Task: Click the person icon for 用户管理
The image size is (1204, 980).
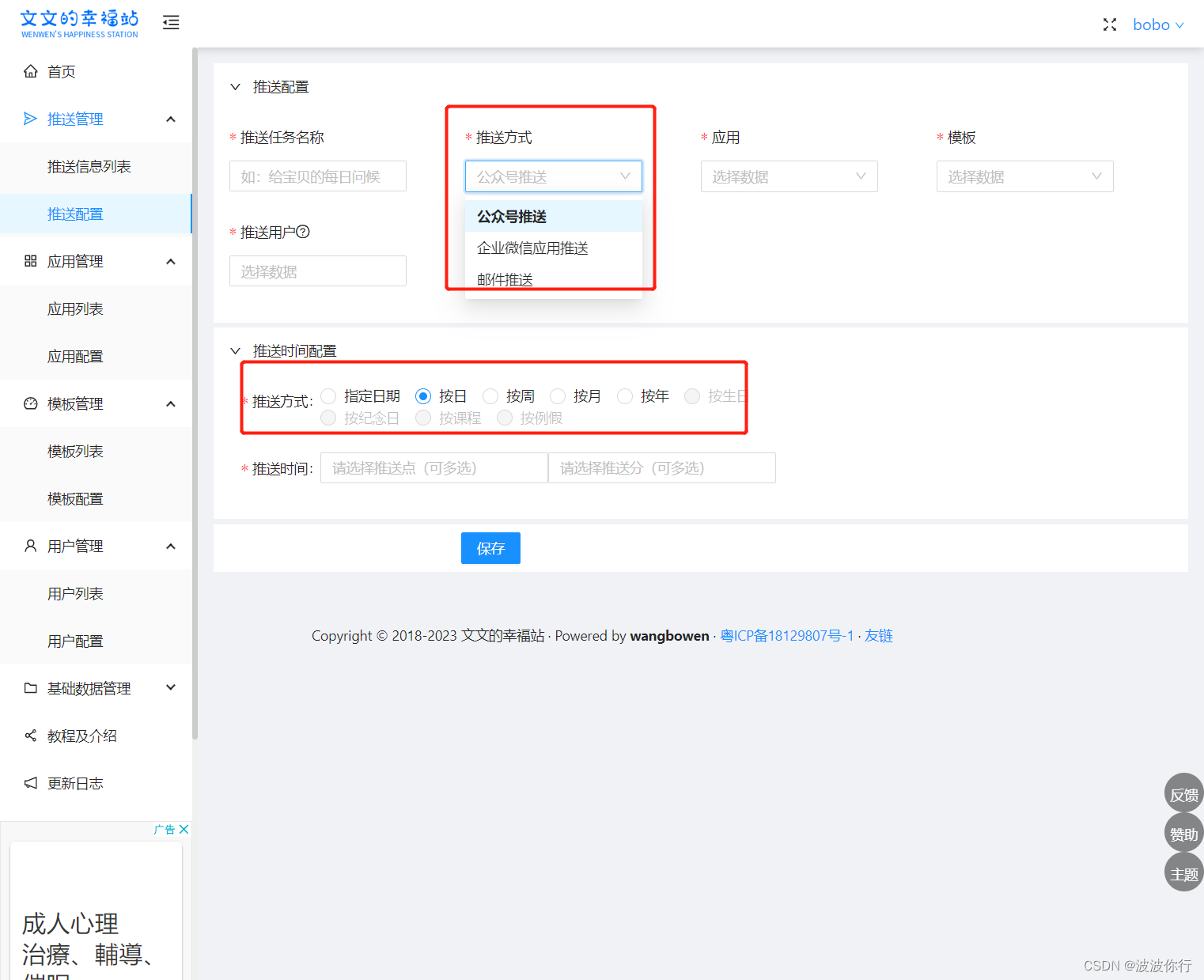Action: pyautogui.click(x=31, y=546)
